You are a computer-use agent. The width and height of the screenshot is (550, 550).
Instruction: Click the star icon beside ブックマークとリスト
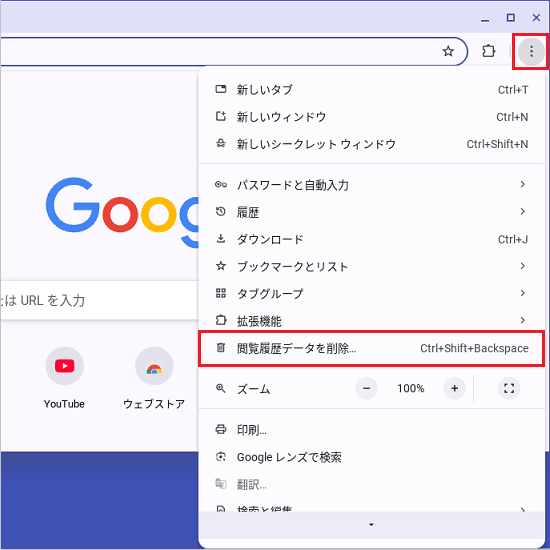221,266
